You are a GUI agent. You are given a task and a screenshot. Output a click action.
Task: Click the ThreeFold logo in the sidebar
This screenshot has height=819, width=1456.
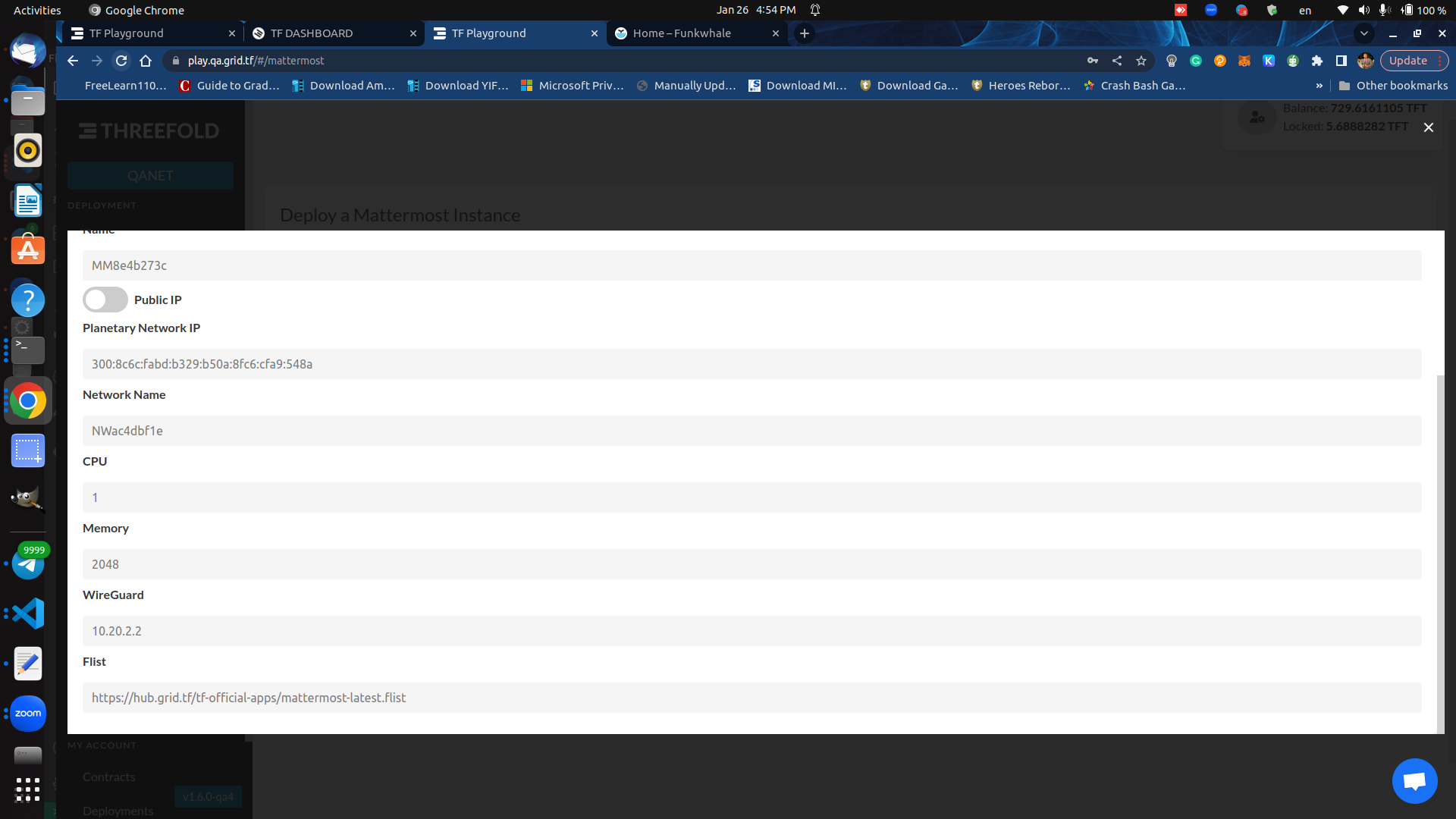click(x=149, y=130)
